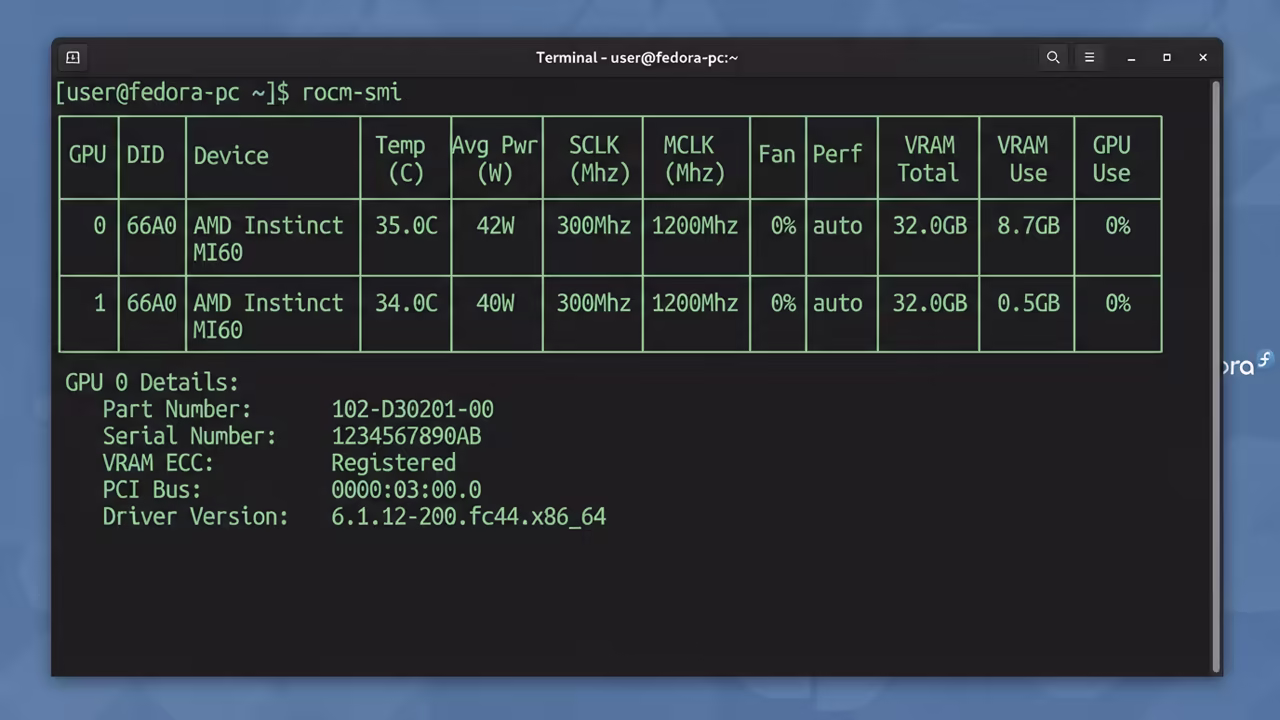Click GPU index '0' in the table

pos(99,226)
